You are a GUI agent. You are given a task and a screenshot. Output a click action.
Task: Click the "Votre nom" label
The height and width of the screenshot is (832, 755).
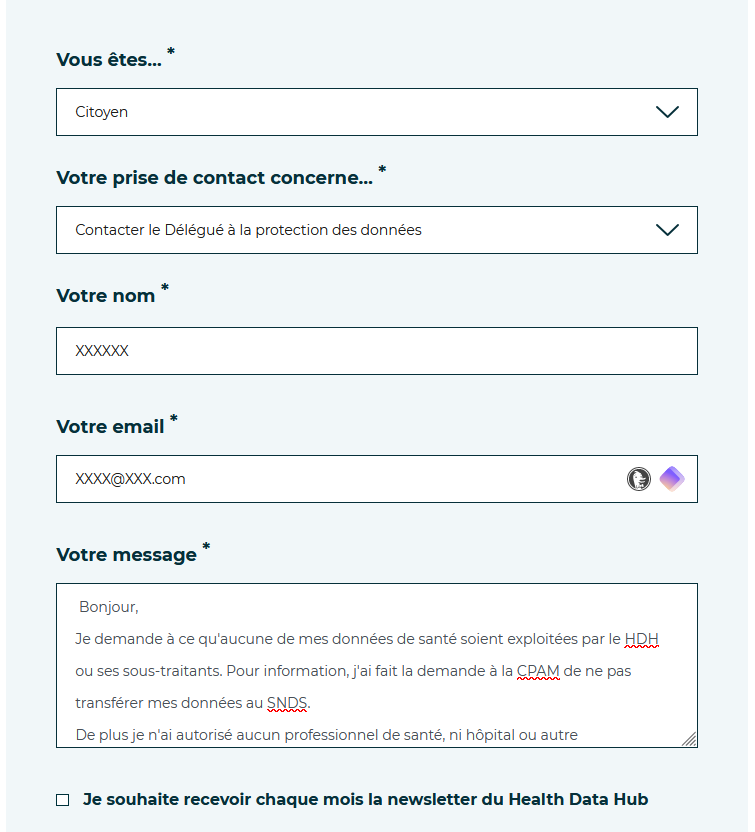tap(106, 296)
